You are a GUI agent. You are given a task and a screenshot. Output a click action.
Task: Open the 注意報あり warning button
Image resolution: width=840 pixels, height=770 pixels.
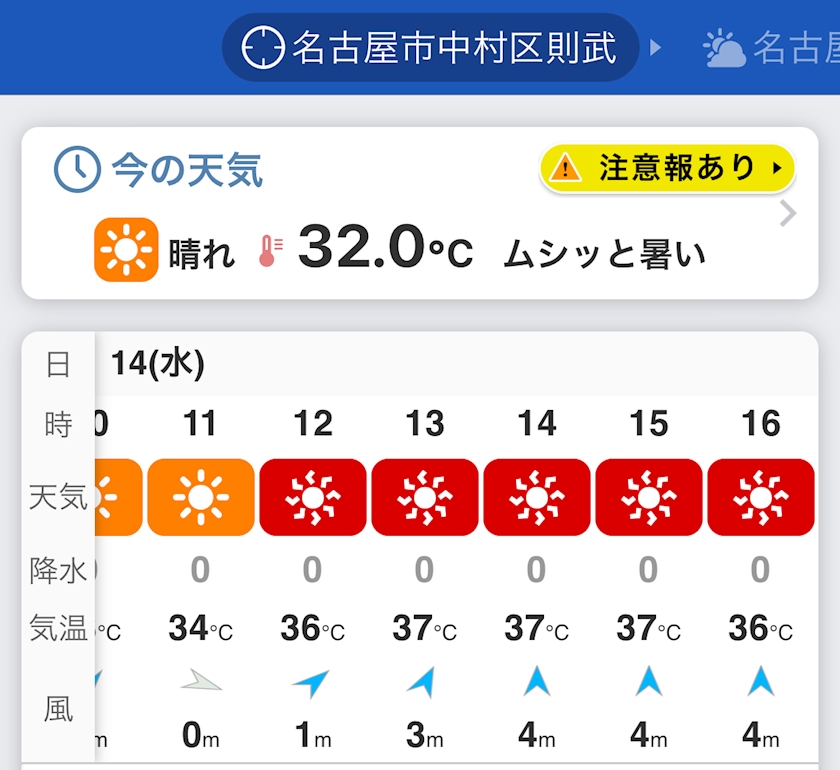click(667, 168)
